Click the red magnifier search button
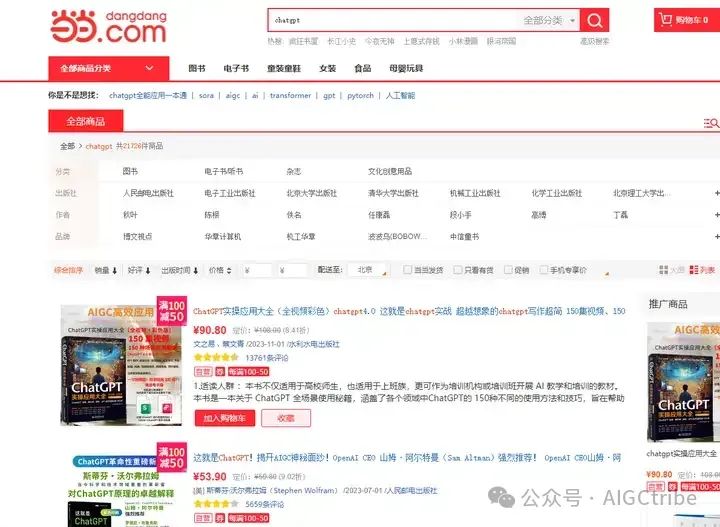The width and height of the screenshot is (720, 527). pyautogui.click(x=594, y=20)
